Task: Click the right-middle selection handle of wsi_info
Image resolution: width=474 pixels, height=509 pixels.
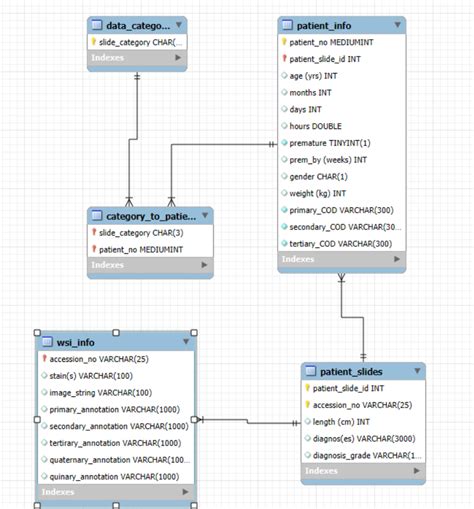Action: (194, 419)
